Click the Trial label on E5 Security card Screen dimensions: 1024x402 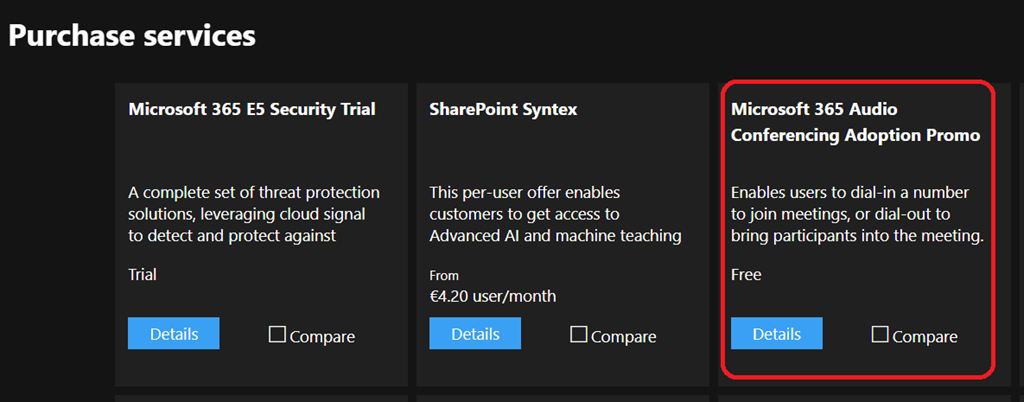tap(144, 274)
